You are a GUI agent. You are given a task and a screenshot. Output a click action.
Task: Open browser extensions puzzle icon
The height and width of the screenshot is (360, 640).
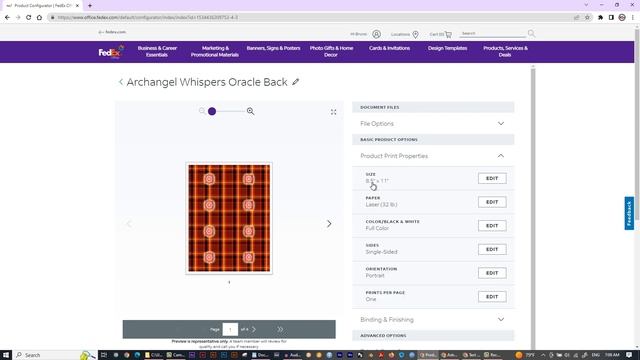pos(600,18)
